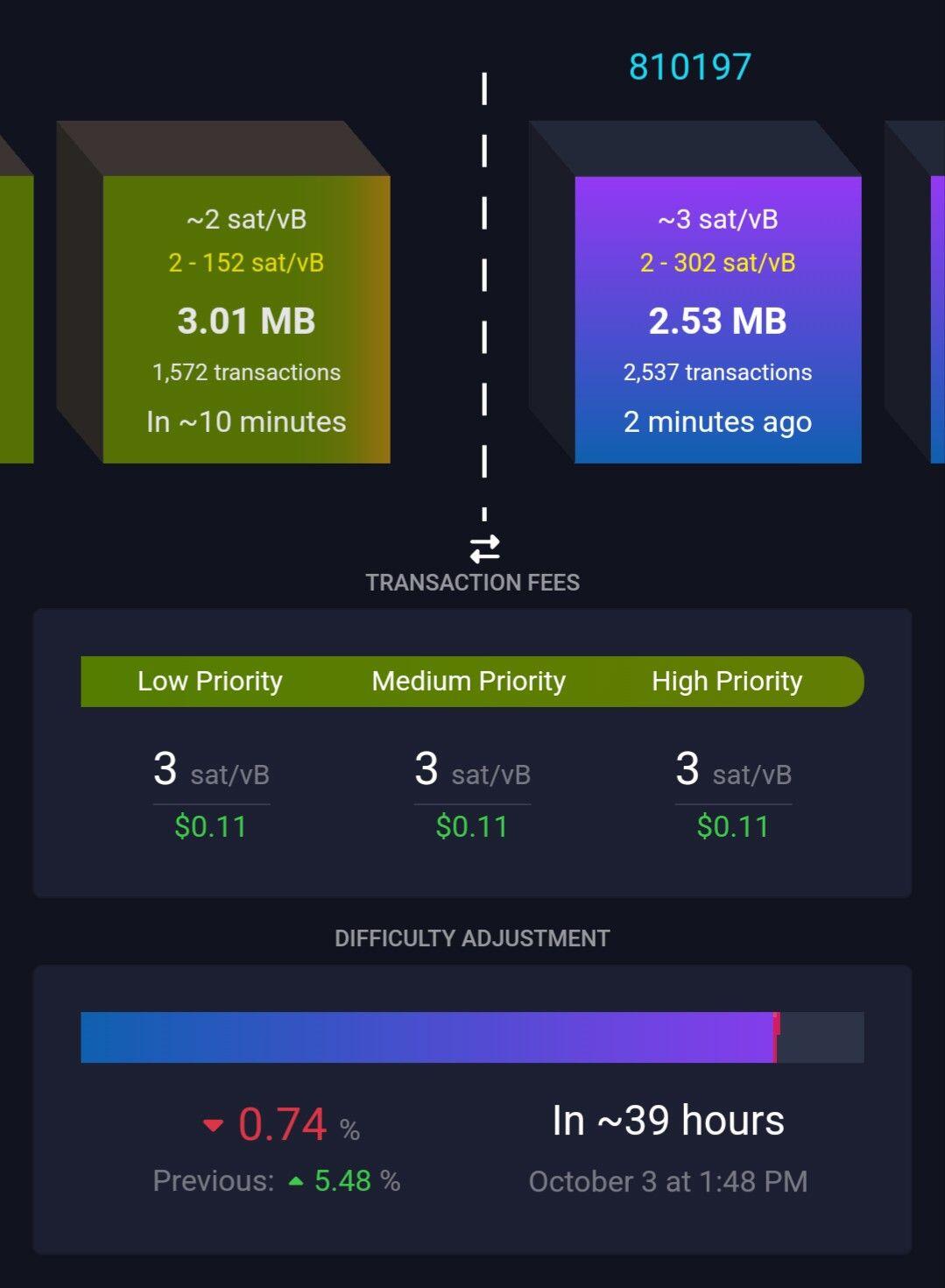Image resolution: width=945 pixels, height=1288 pixels.
Task: Click the DIFFICULTY ADJUSTMENT heading
Action: click(472, 938)
